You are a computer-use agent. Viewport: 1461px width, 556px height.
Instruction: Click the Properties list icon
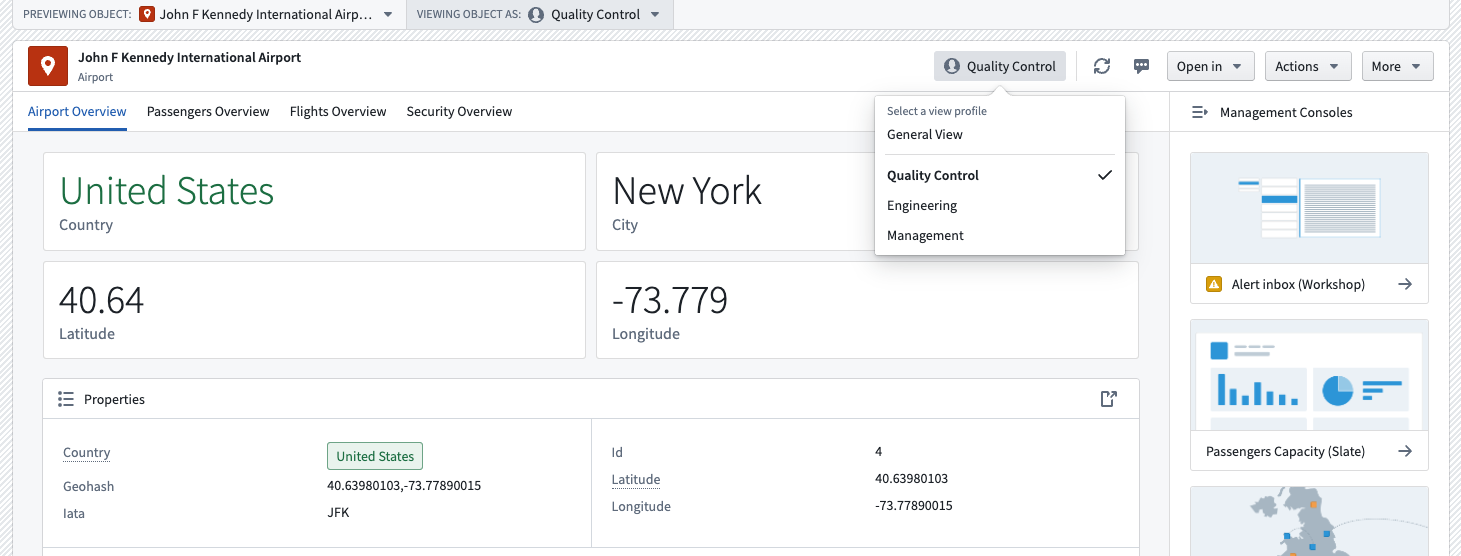pyautogui.click(x=66, y=399)
